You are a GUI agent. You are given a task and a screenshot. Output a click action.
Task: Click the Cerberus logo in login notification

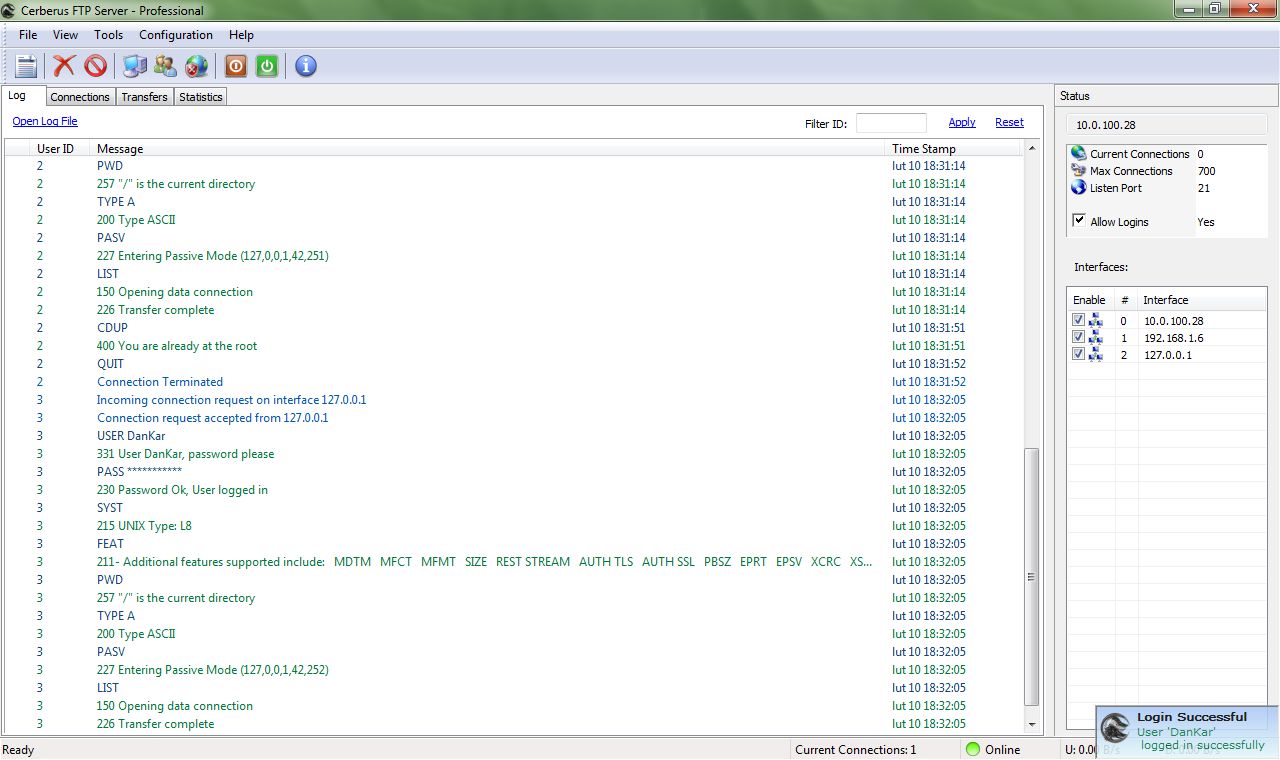[x=1115, y=730]
